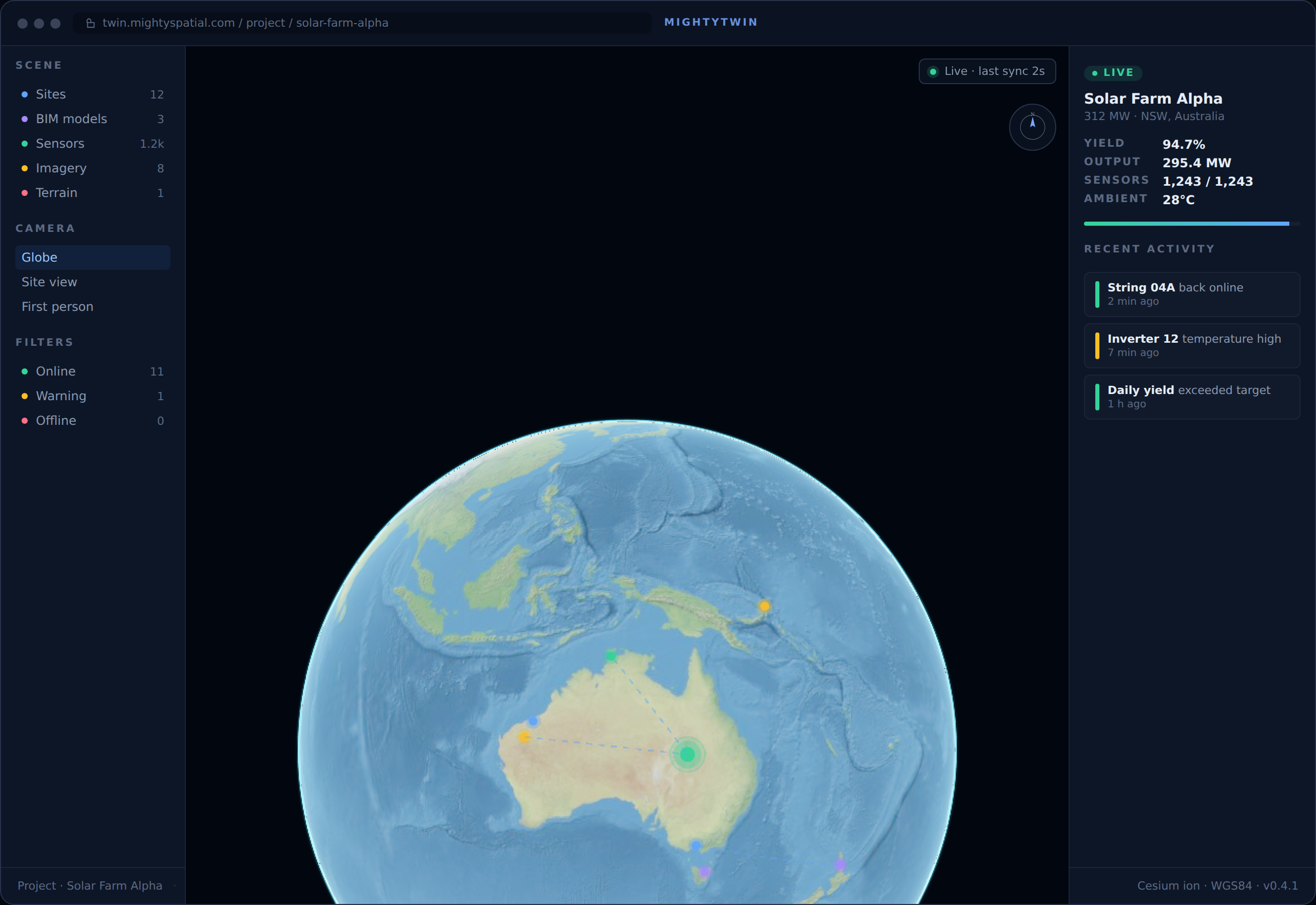Open the Inverter 12 temperature high activity

click(1192, 346)
